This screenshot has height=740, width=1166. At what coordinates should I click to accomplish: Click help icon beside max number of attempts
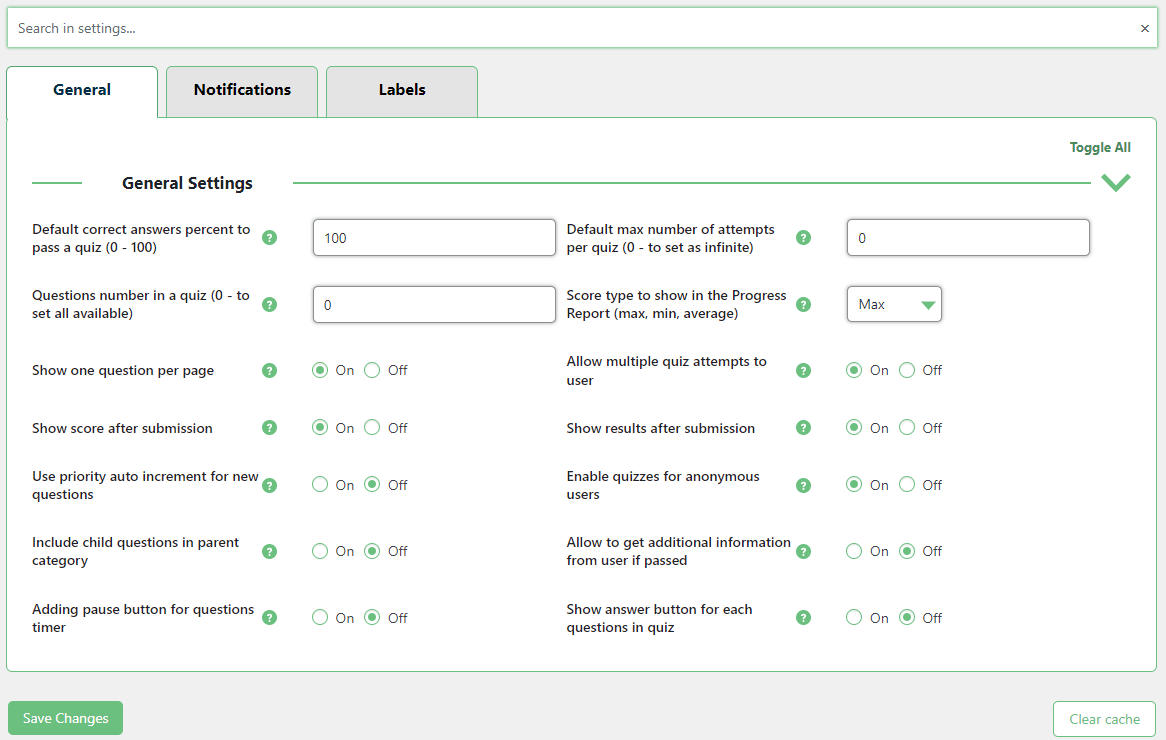pyautogui.click(x=803, y=238)
